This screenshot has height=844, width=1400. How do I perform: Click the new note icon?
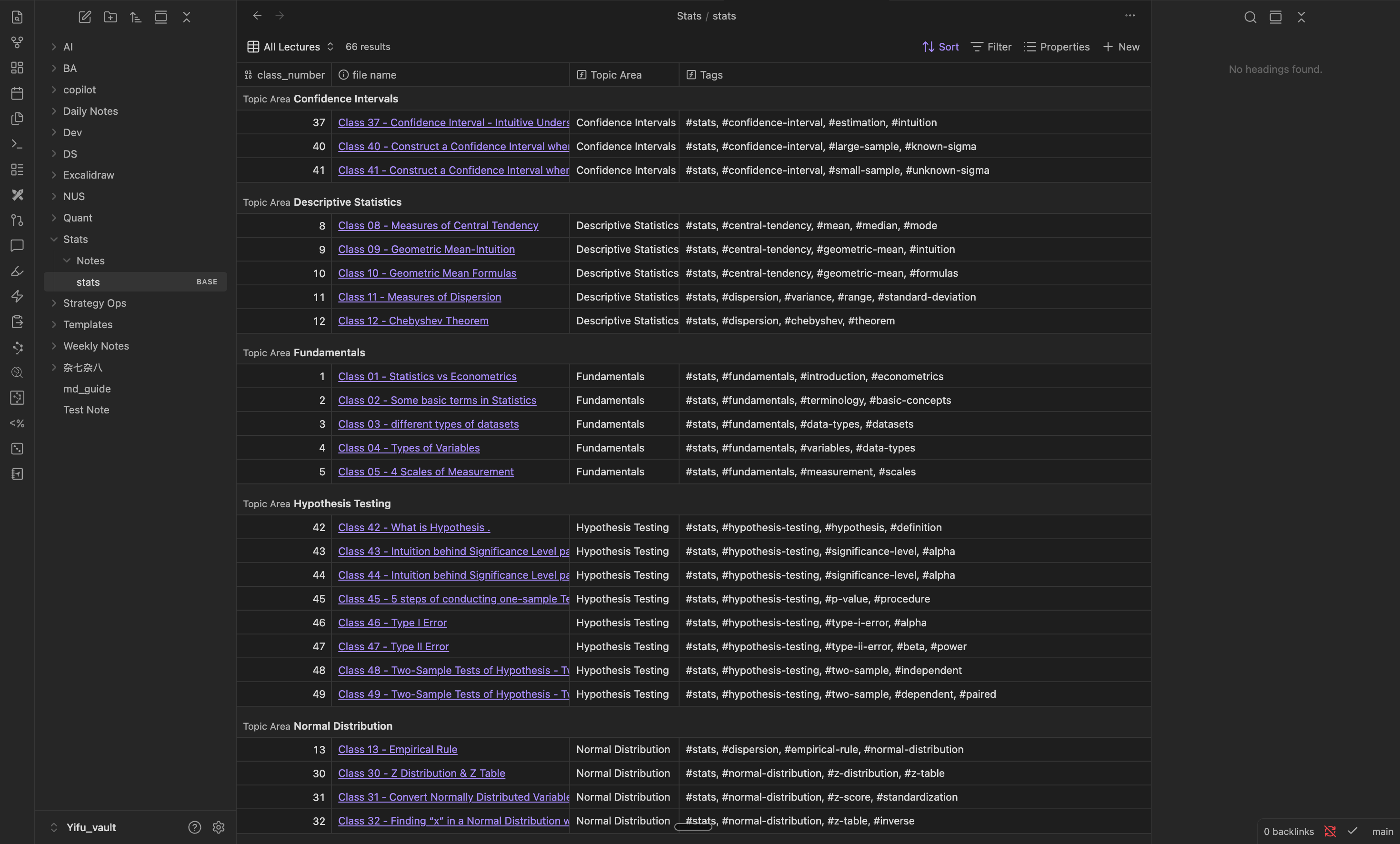[85, 17]
